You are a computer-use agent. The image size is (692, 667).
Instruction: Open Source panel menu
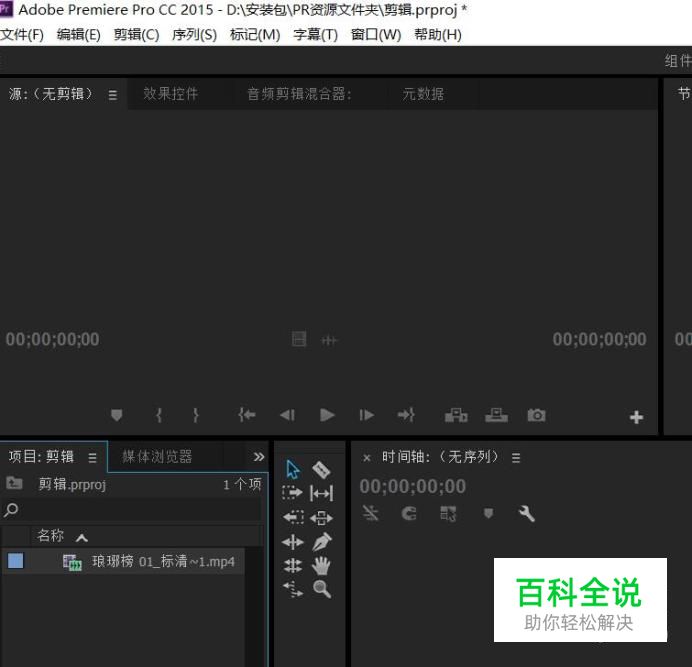click(113, 95)
